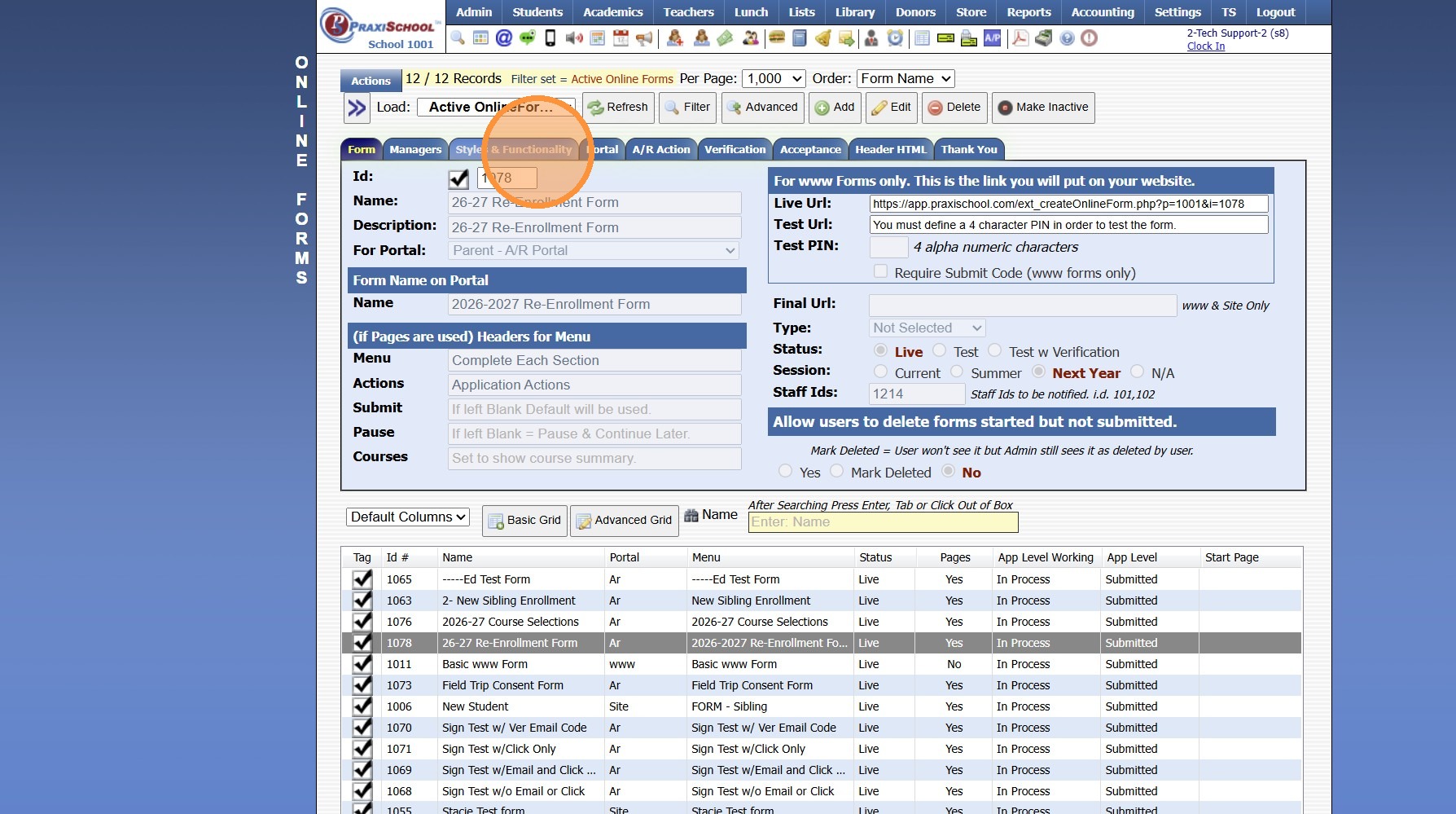Click the Refresh button
This screenshot has width=1456, height=814.
click(x=619, y=108)
